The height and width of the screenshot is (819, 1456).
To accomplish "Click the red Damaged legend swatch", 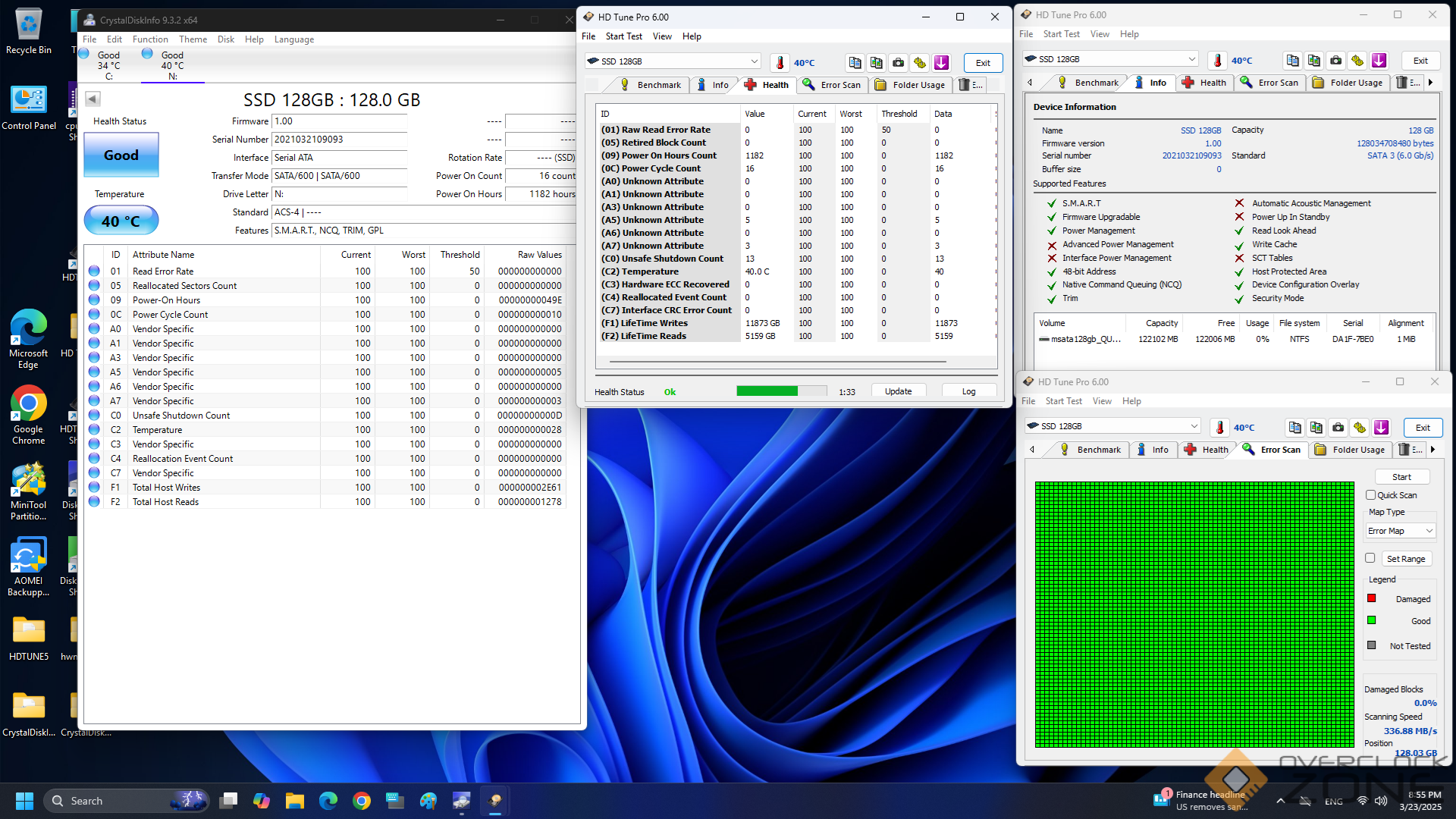I will 1371,598.
